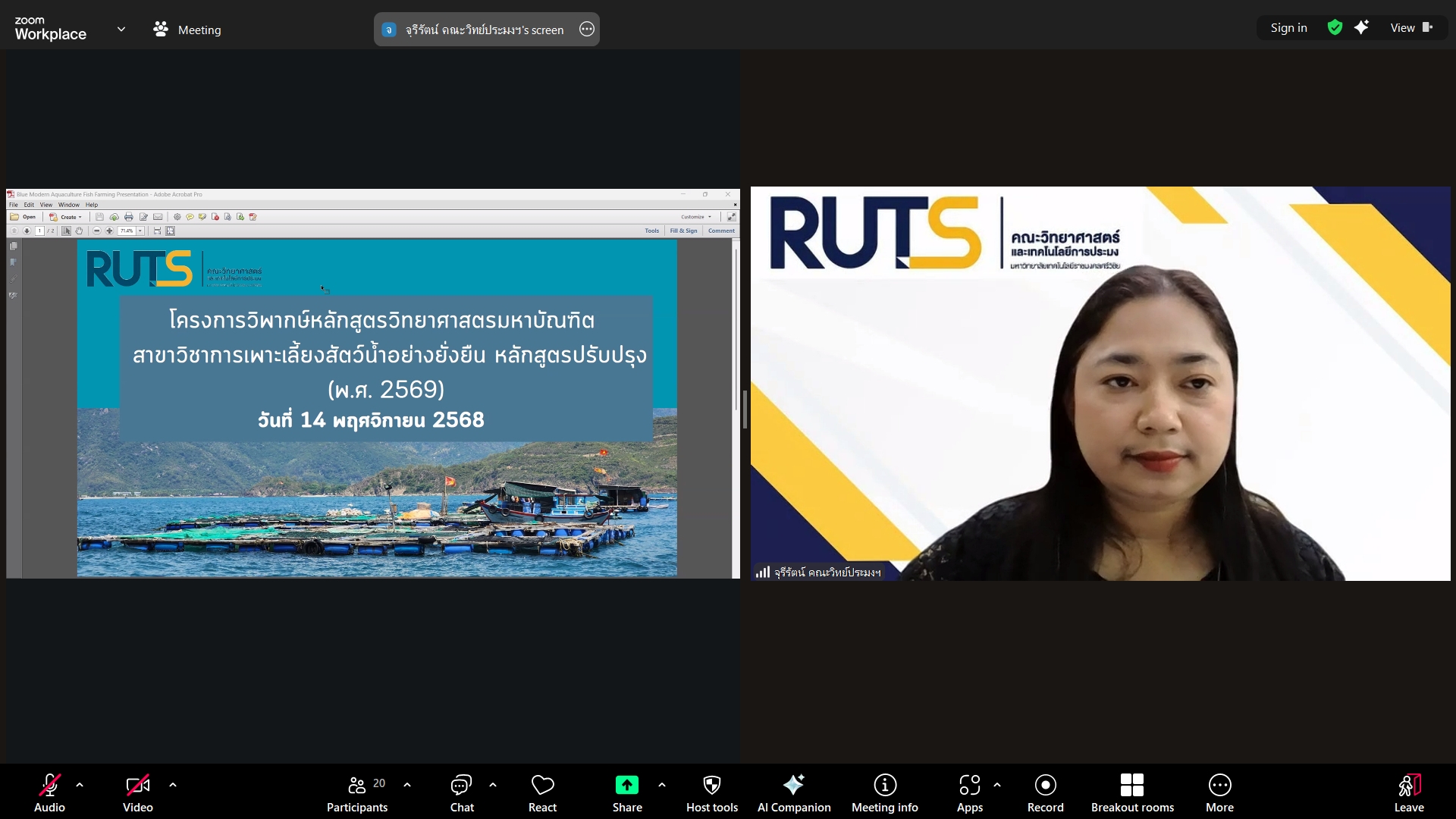Open Zoom Workplace dropdown chevron

pyautogui.click(x=121, y=30)
